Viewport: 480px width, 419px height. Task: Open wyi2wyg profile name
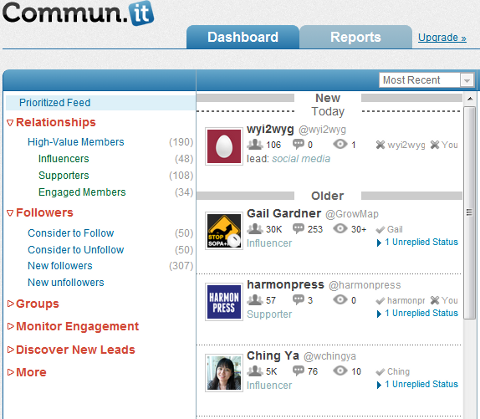click(270, 129)
